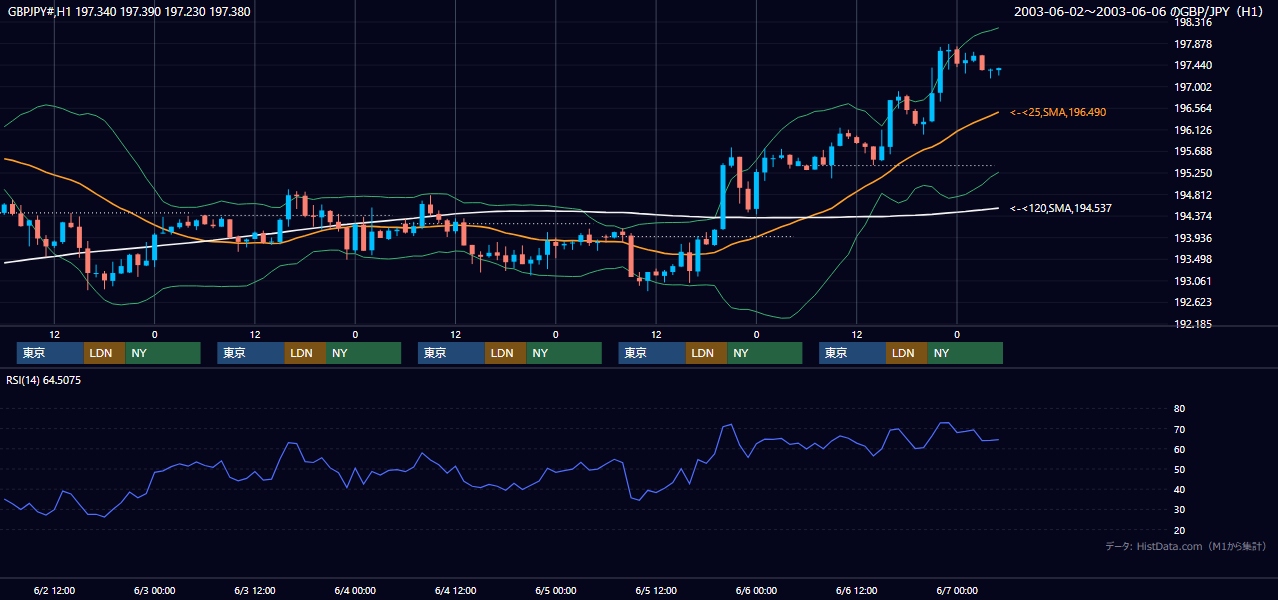The width and height of the screenshot is (1278, 600).
Task: Click RSI level 70 label
Action: 1179,429
